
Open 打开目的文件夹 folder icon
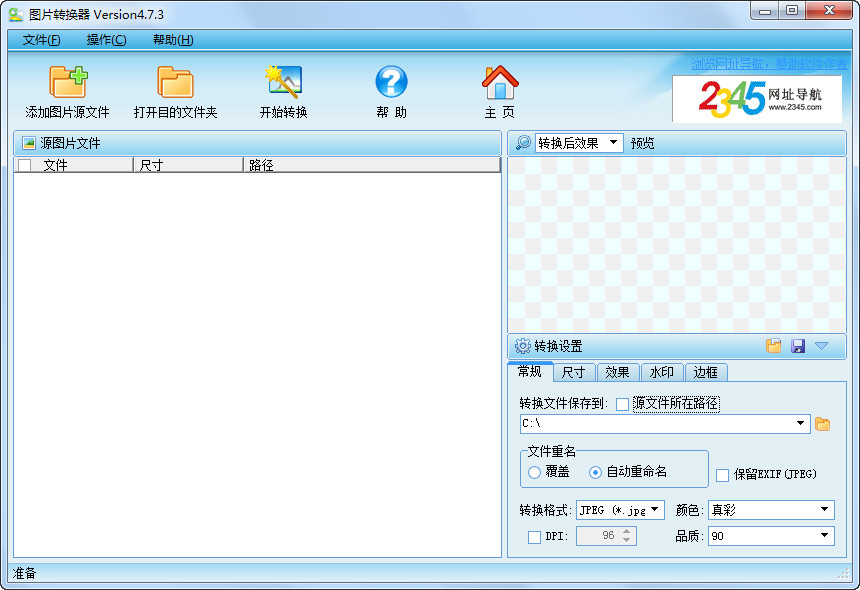[x=176, y=82]
